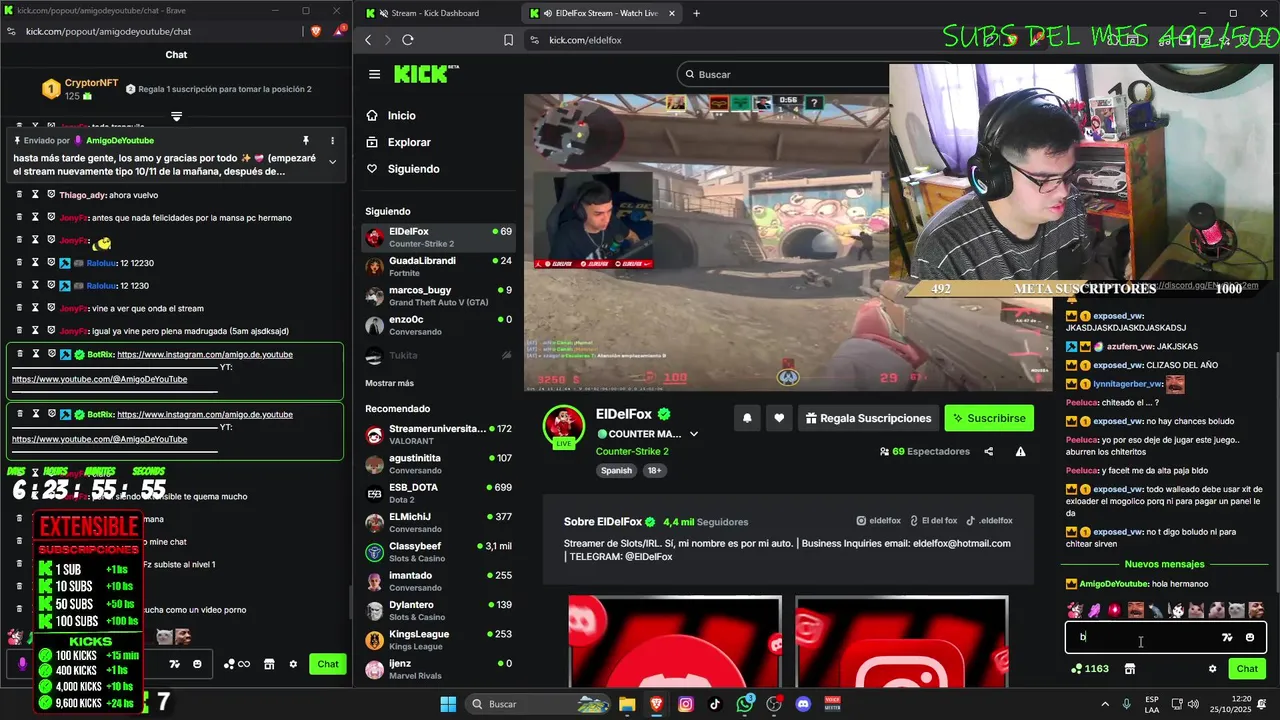Expand the COUNTER MA... stream title dropdown
1280x720 pixels.
694,434
